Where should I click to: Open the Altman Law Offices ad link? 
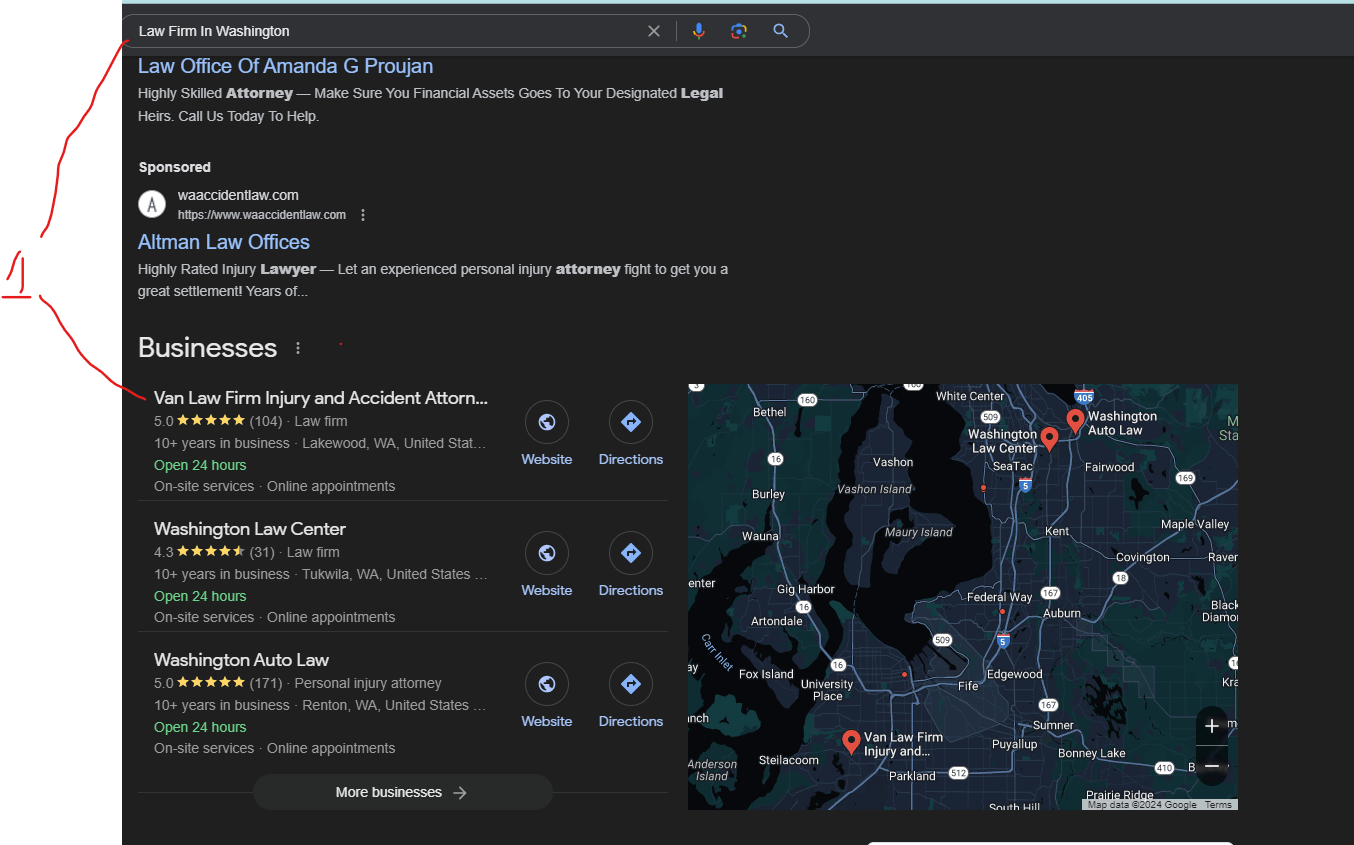(x=224, y=242)
